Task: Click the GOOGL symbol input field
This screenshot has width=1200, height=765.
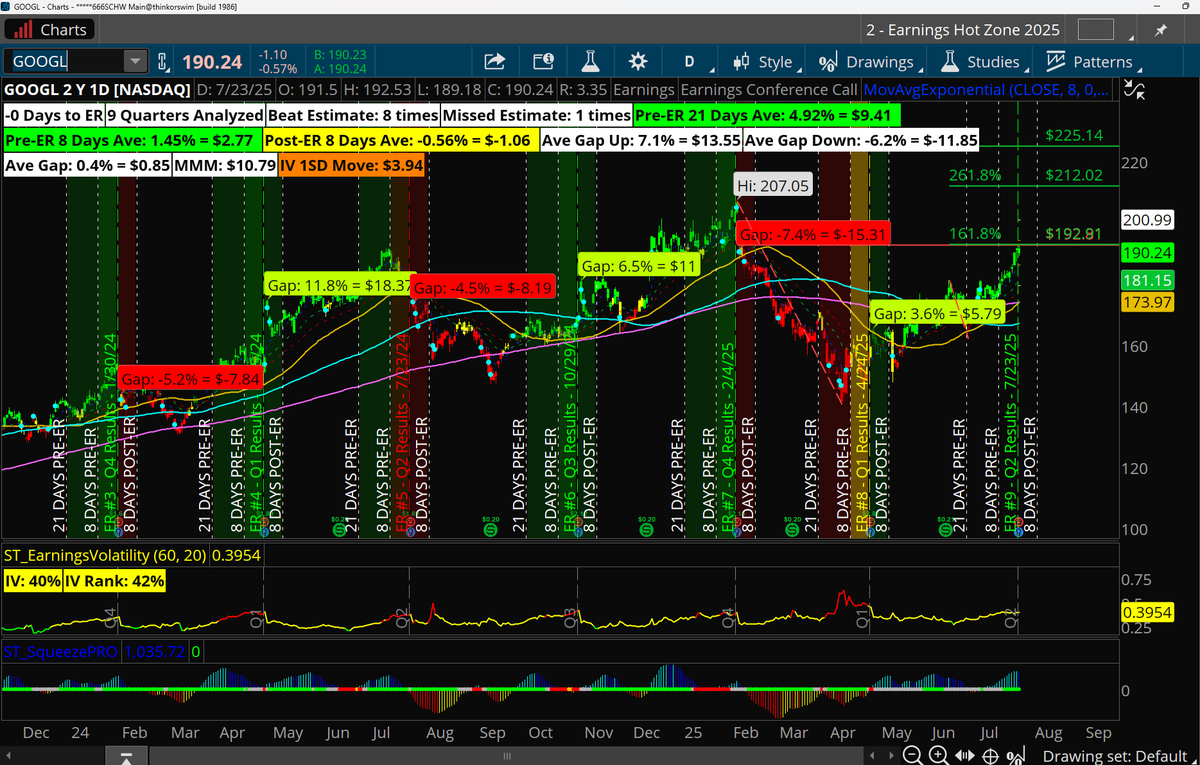Action: tap(63, 62)
